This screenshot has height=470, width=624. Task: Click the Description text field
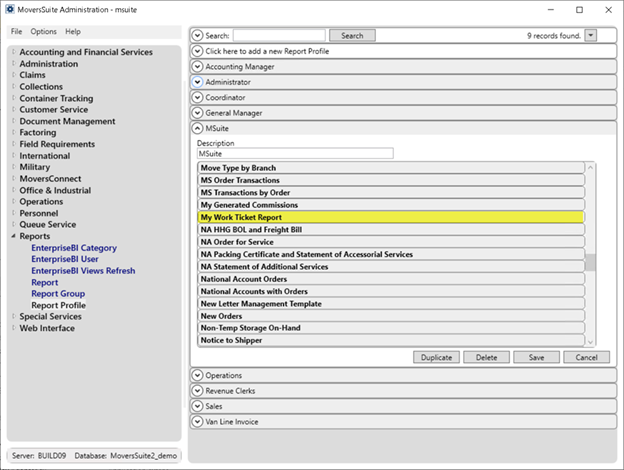pyautogui.click(x=295, y=154)
